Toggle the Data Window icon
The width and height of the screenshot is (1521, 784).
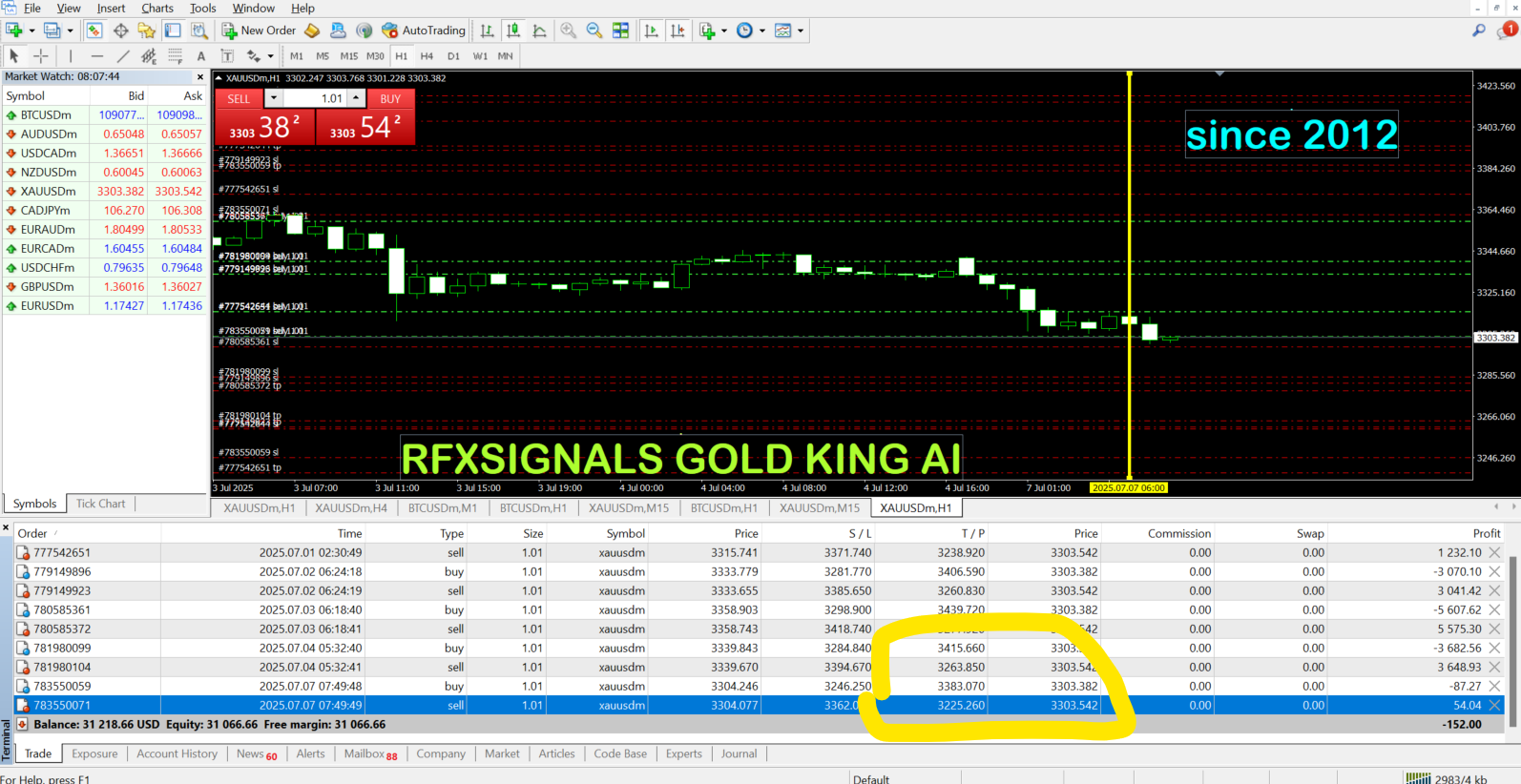[x=121, y=31]
